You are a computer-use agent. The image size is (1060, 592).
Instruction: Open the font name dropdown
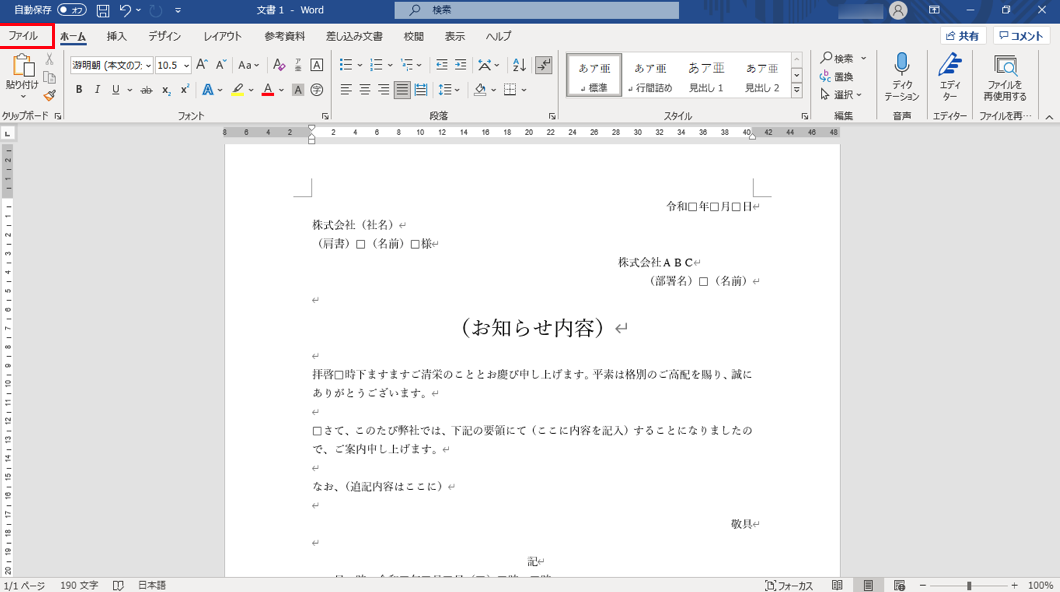(149, 66)
